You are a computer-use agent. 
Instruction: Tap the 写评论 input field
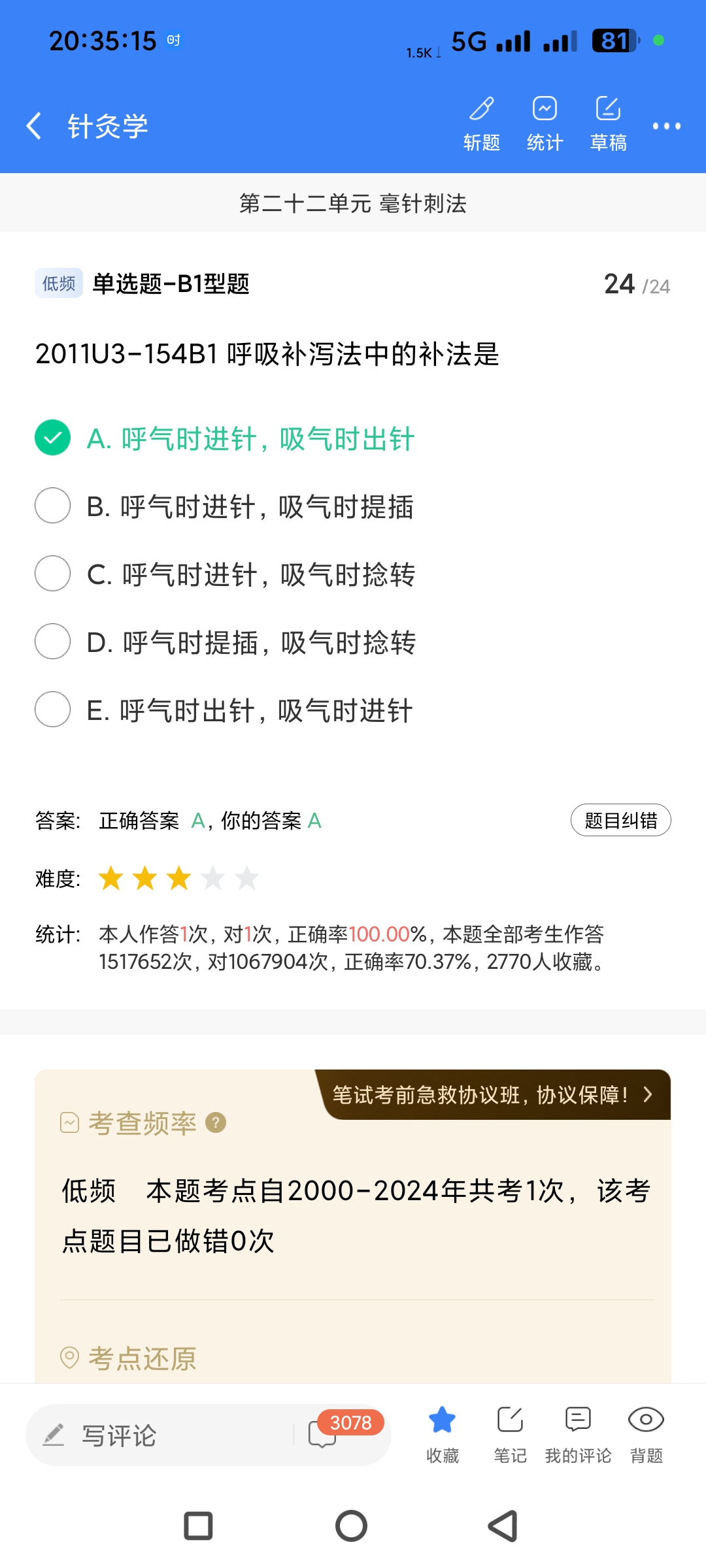pos(163,1435)
